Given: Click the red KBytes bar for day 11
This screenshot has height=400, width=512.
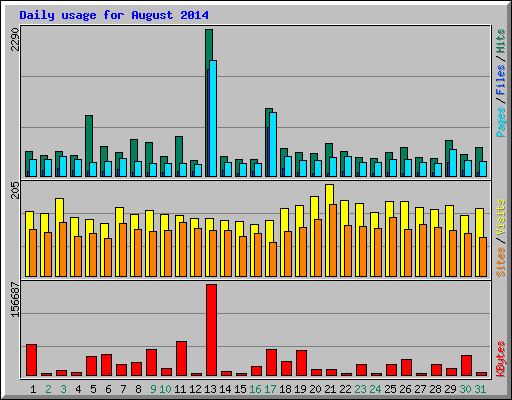Looking at the screenshot, I should (x=181, y=358).
